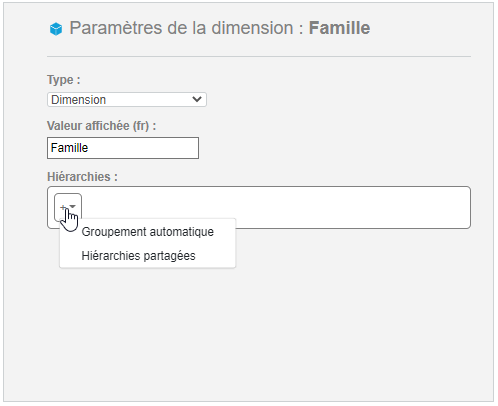Viewport: 498px width, 406px height.
Task: Select Groupement automatique from the menu
Action: 147,232
